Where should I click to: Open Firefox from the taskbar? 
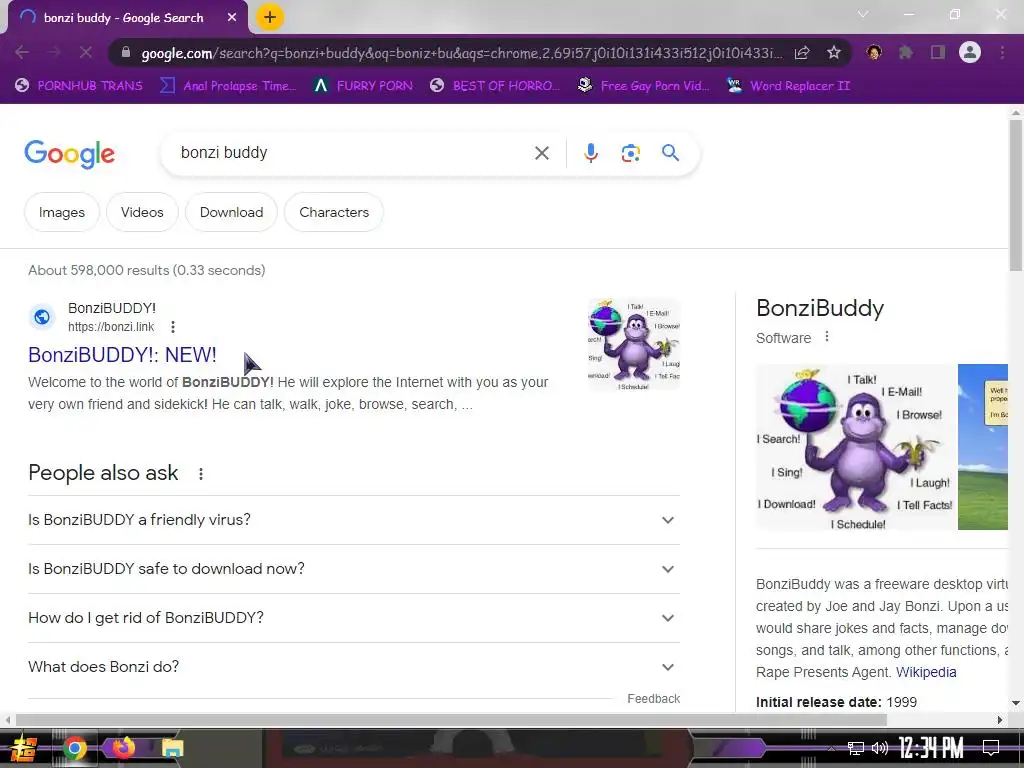tap(123, 747)
